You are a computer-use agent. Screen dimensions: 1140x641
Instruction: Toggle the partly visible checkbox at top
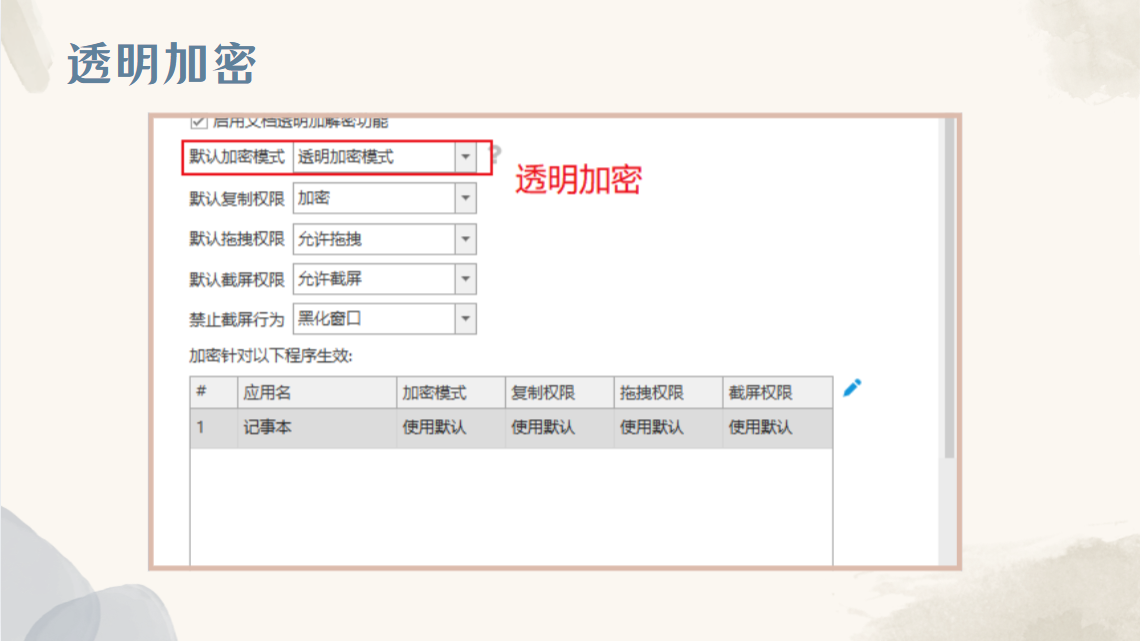point(198,122)
